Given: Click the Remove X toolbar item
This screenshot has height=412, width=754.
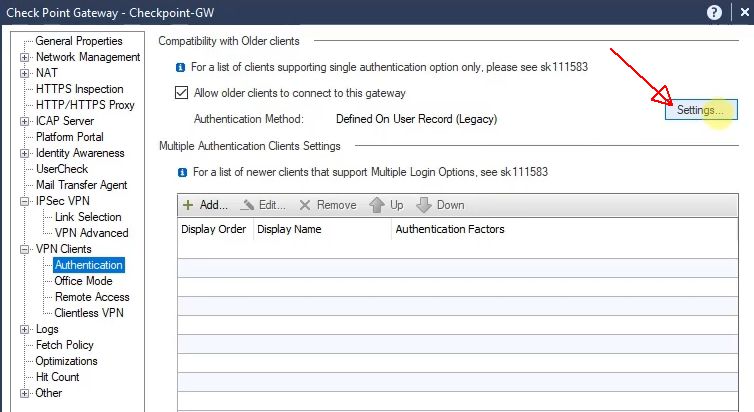Looking at the screenshot, I should coord(327,205).
